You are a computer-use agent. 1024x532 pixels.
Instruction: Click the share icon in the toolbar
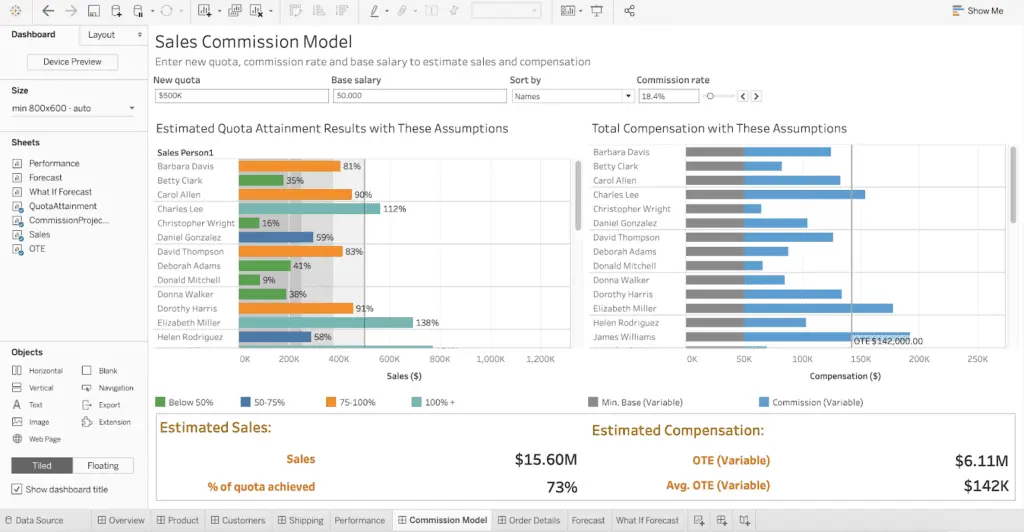(629, 11)
